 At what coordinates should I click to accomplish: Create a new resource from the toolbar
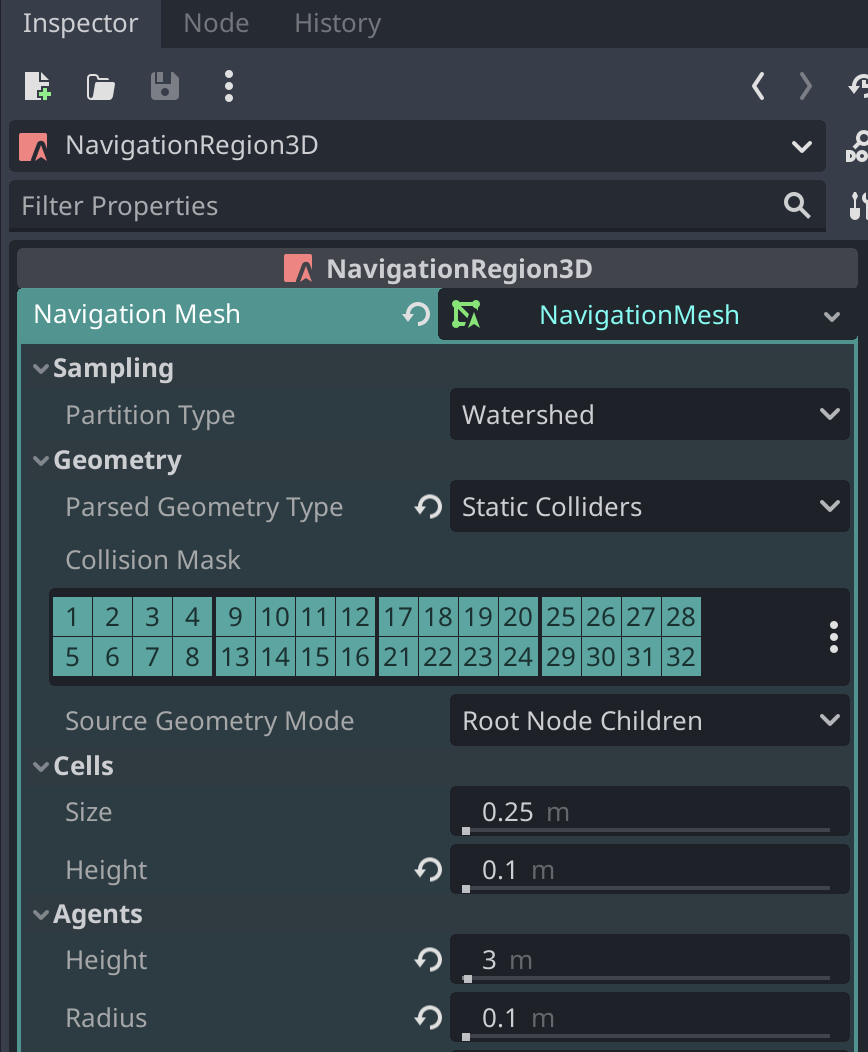37,86
